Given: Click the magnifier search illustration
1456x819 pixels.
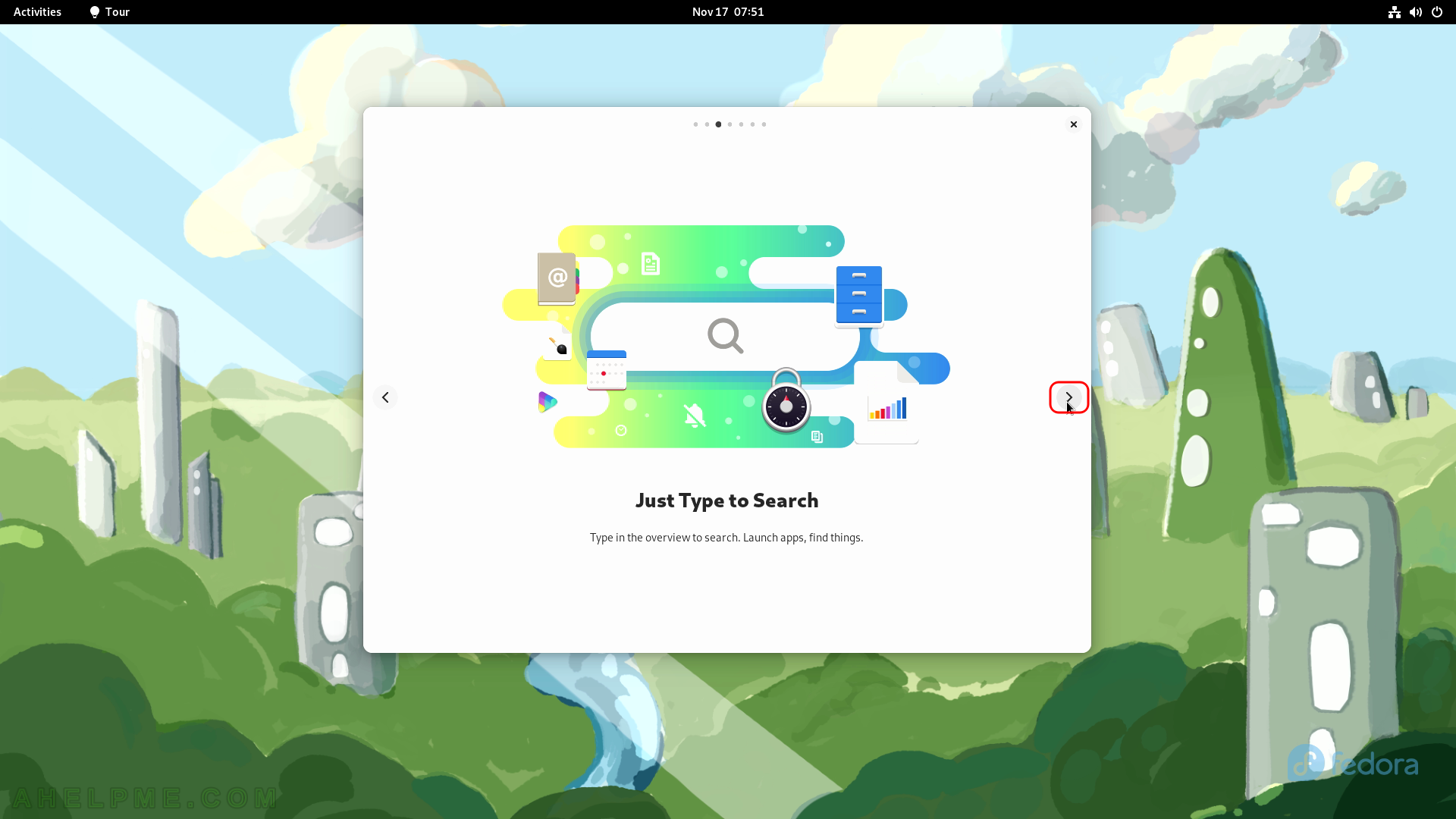Looking at the screenshot, I should (726, 336).
